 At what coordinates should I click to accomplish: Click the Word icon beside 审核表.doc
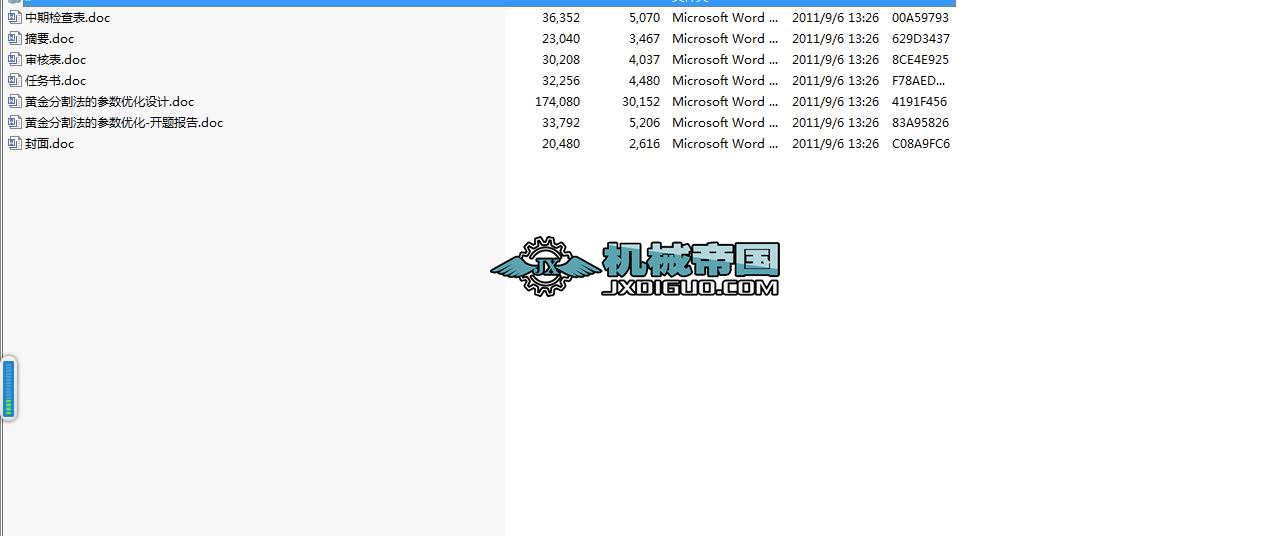click(x=15, y=60)
